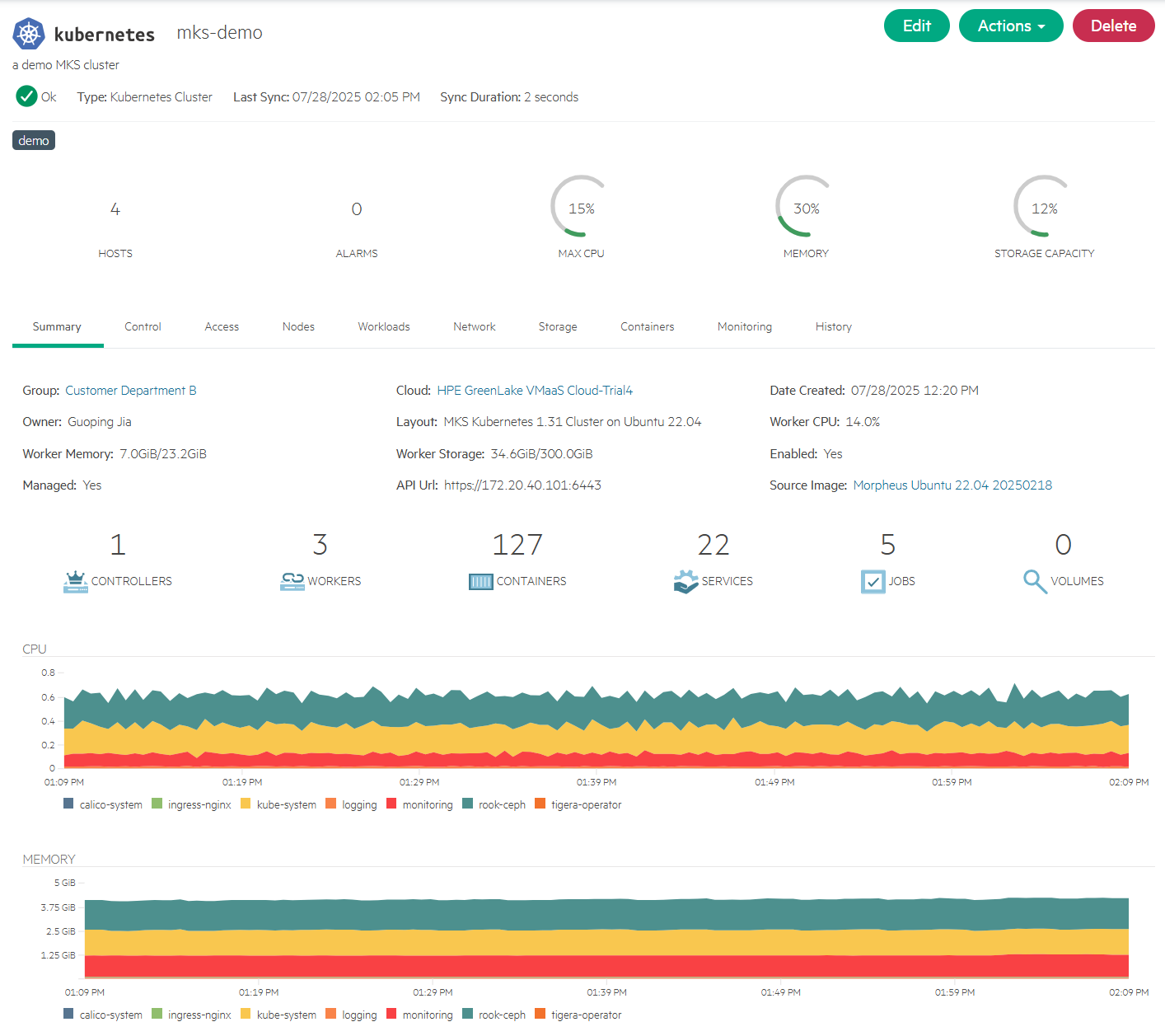Click the Services icon

685,581
